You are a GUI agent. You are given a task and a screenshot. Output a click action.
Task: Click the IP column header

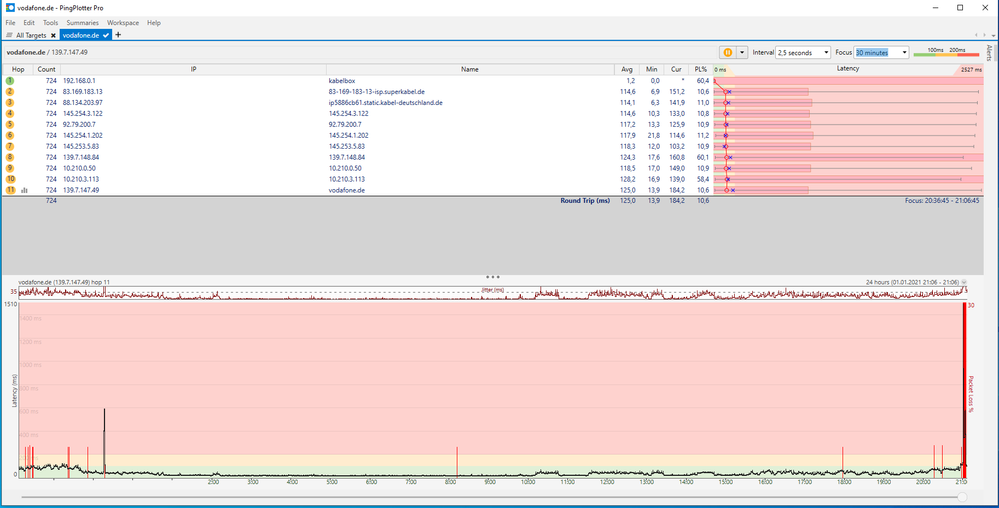193,69
